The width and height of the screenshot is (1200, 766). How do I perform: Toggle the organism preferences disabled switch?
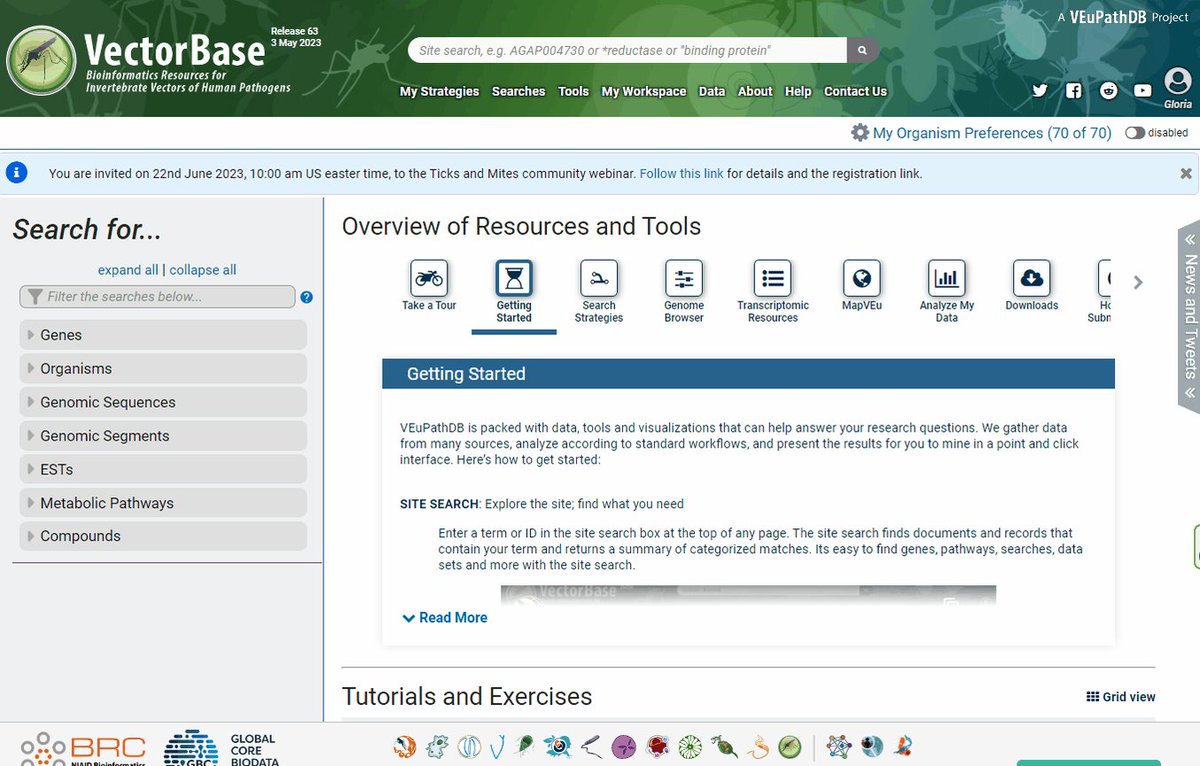click(x=1134, y=133)
